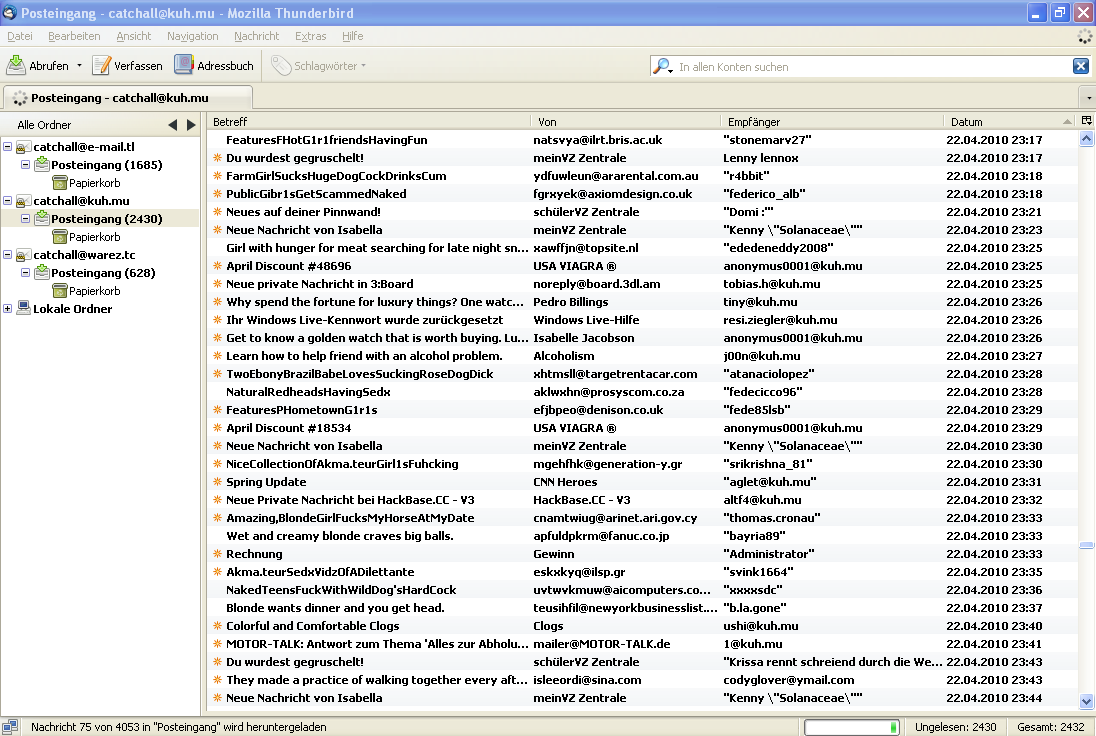This screenshot has width=1096, height=736.
Task: Collapse the catchall@e-mail.tl account
Action: tap(7, 147)
